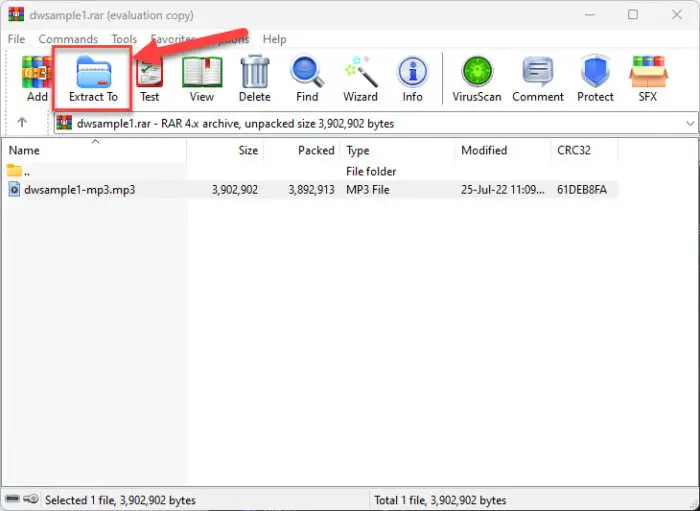
Task: Click 'Total 1 file' status text
Action: [440, 500]
